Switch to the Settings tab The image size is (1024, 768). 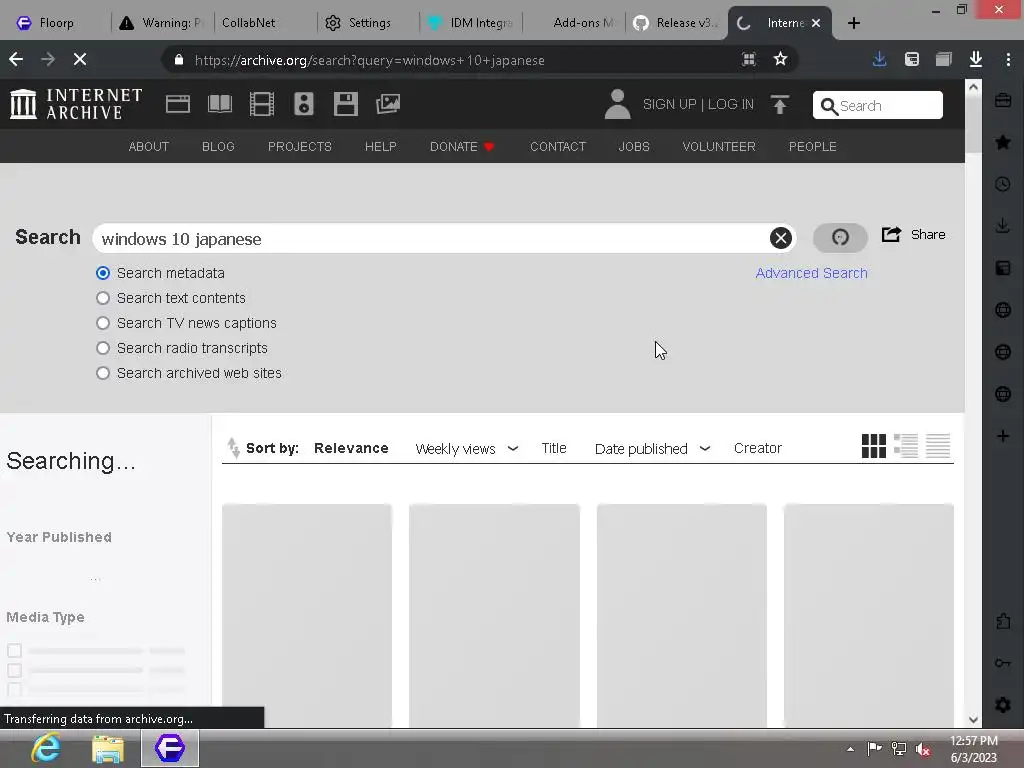(x=368, y=23)
